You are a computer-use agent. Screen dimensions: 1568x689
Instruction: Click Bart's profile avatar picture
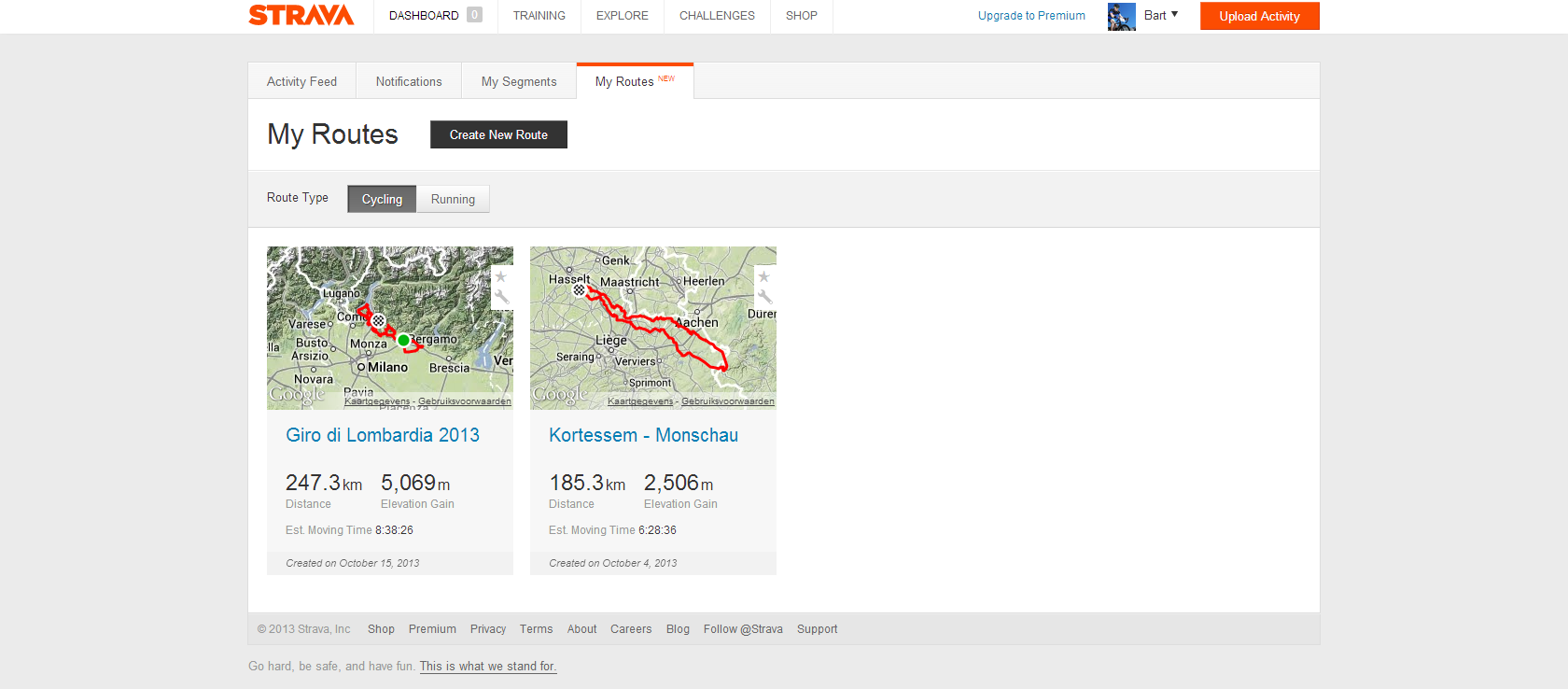click(x=1121, y=16)
